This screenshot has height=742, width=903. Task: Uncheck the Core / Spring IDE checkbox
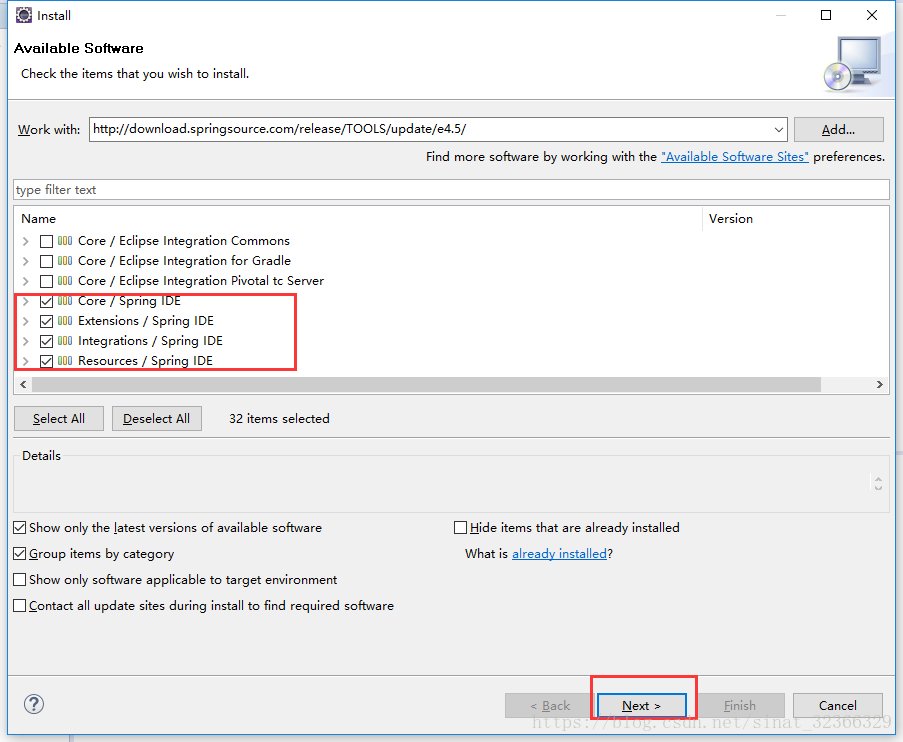(47, 301)
